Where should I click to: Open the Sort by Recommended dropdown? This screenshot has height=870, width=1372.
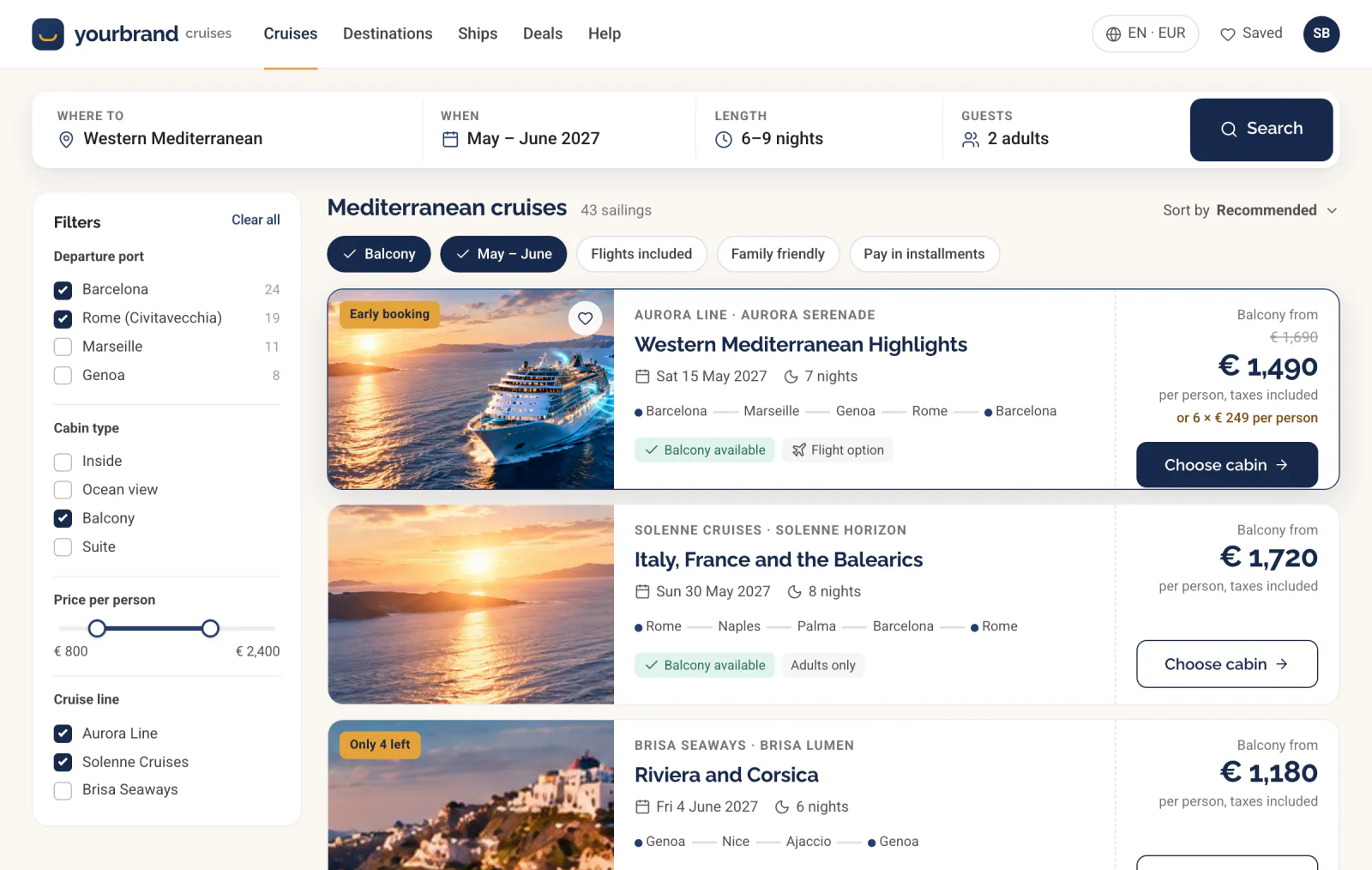coord(1250,211)
